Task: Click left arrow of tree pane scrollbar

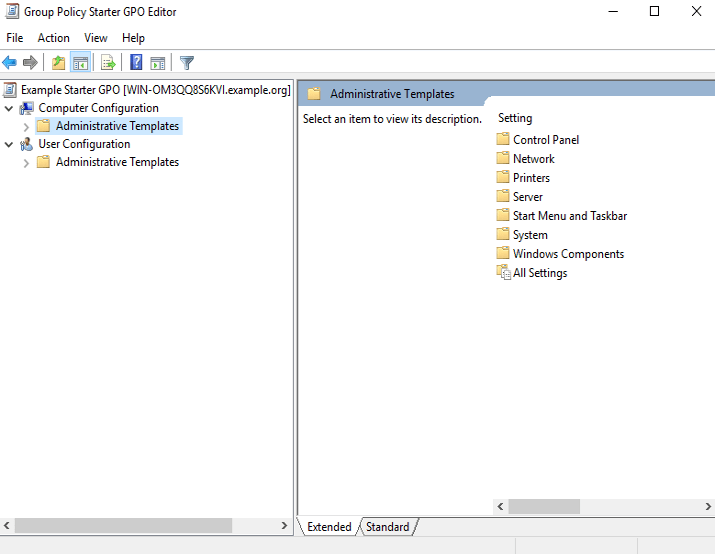Action: coord(7,525)
